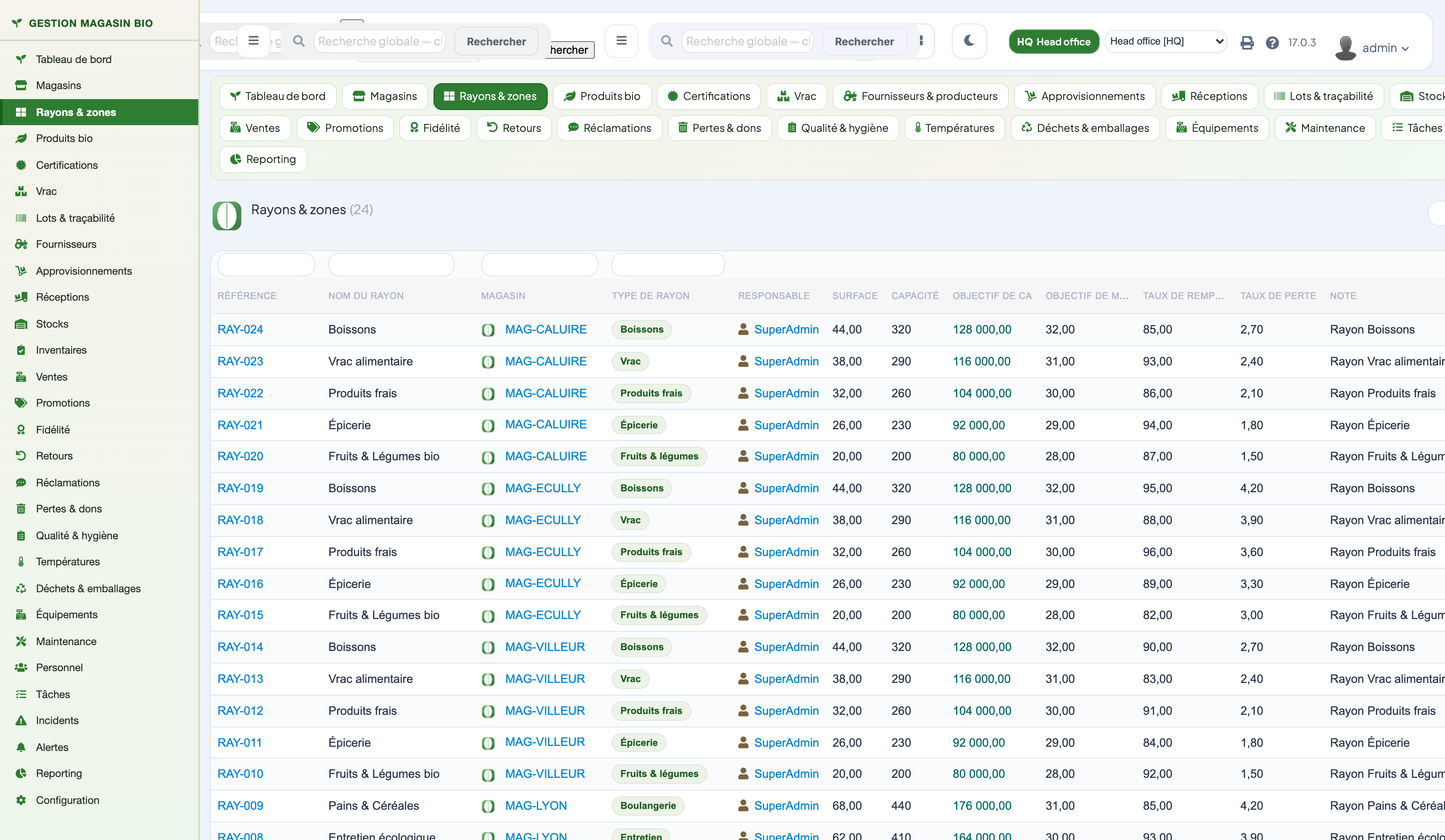
Task: Sort by the SURFACE column header
Action: pyautogui.click(x=855, y=296)
